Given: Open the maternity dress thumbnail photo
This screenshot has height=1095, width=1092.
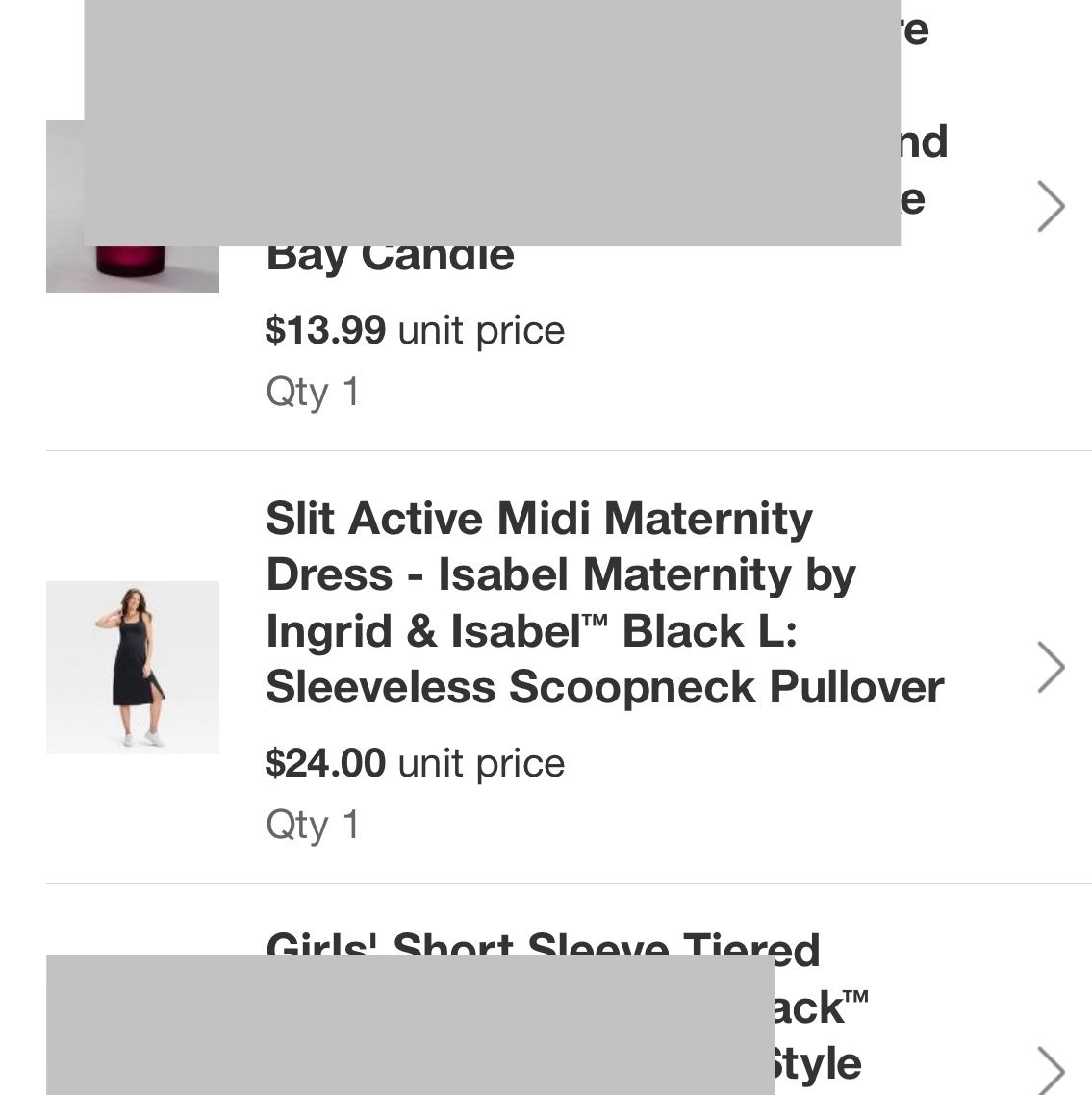Looking at the screenshot, I should pyautogui.click(x=132, y=667).
